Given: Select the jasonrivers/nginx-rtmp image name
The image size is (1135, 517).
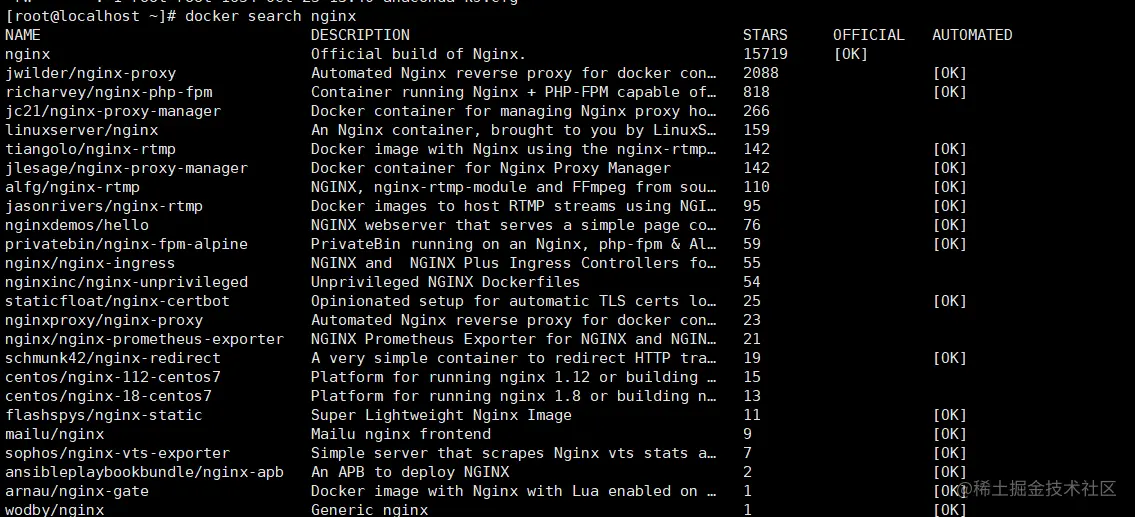Looking at the screenshot, I should pos(104,206).
